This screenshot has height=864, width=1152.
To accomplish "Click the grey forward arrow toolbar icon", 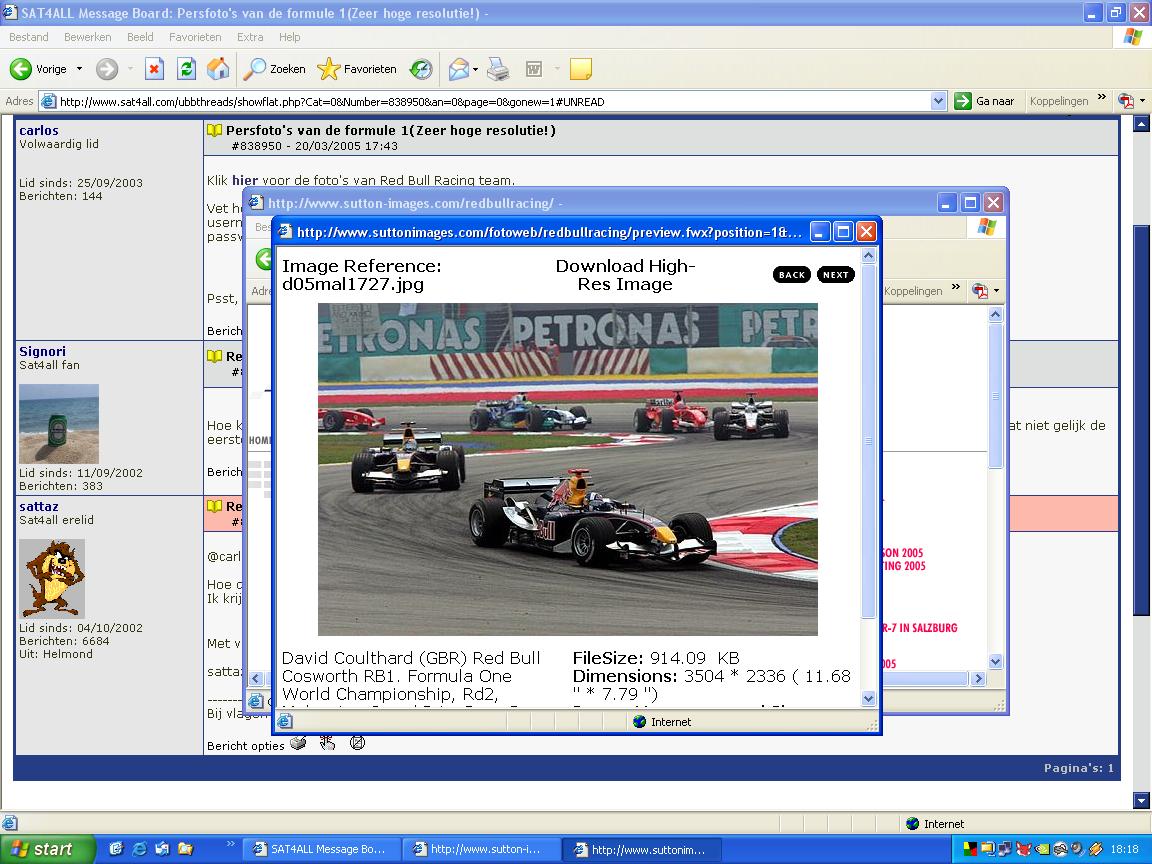I will [107, 69].
